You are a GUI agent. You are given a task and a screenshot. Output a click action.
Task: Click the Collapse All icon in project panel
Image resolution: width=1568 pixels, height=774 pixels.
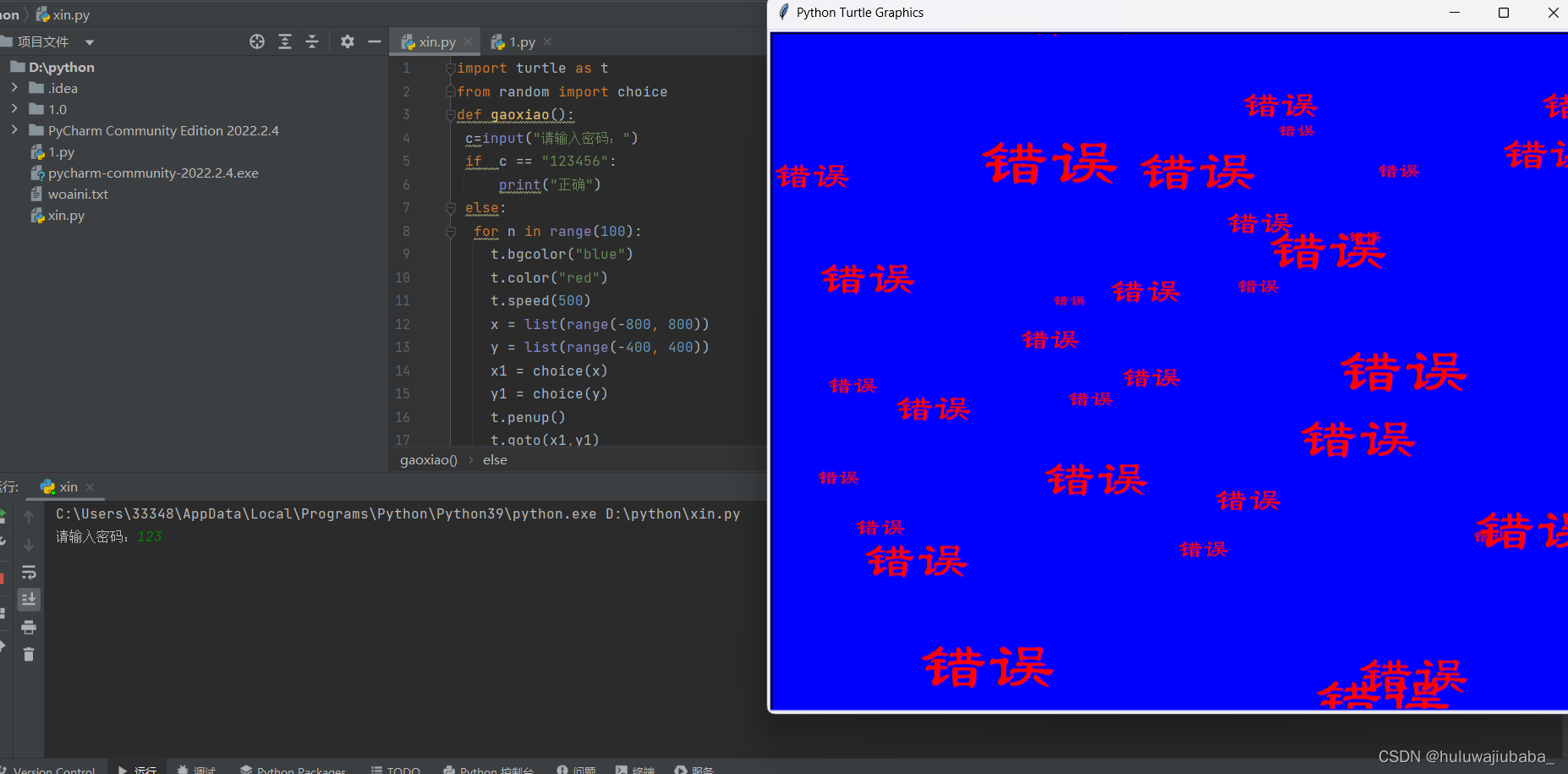click(x=312, y=41)
